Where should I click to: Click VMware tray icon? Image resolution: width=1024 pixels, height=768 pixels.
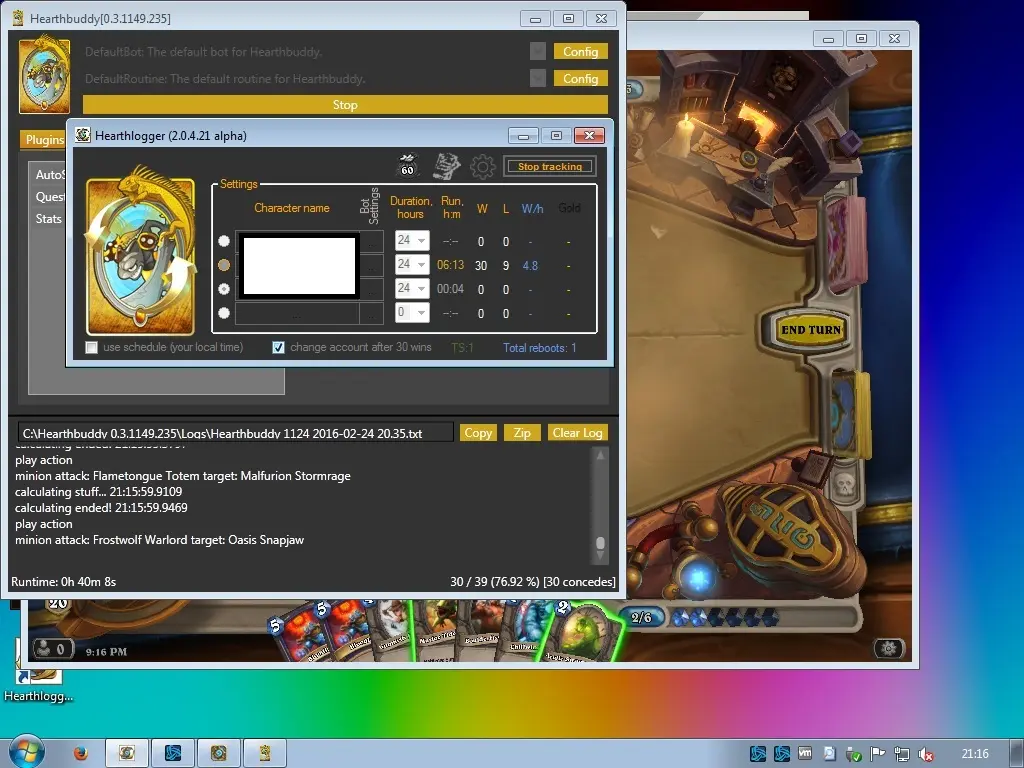coord(805,754)
